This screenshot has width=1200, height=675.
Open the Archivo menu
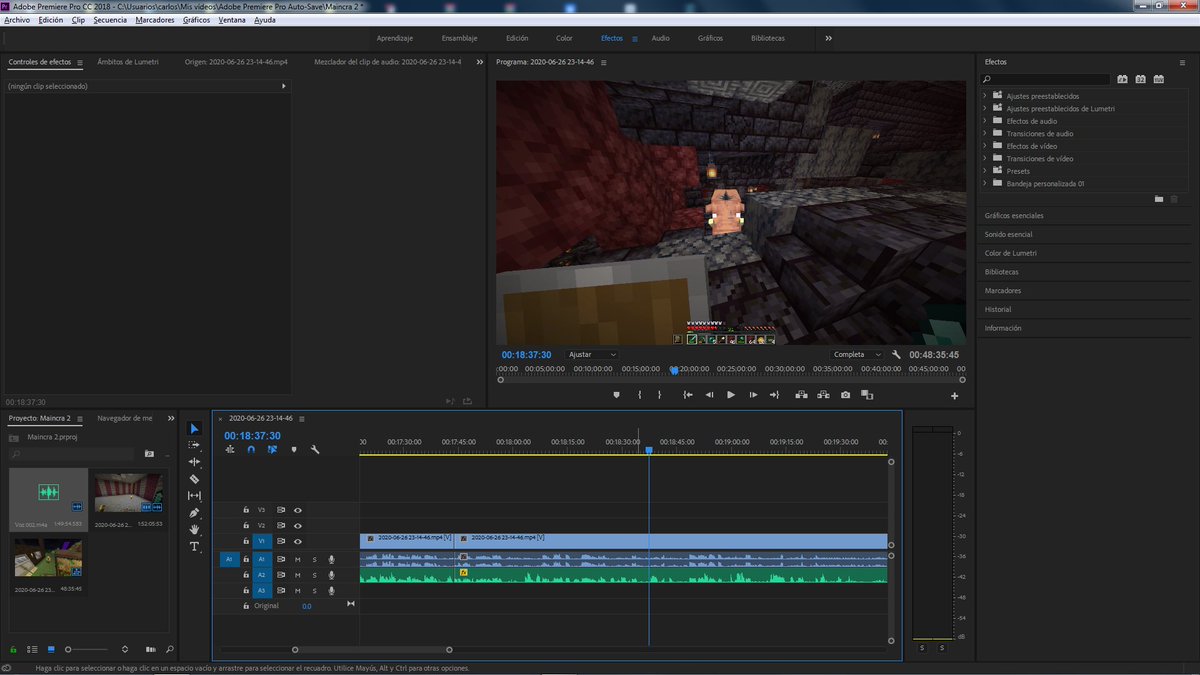(x=17, y=20)
